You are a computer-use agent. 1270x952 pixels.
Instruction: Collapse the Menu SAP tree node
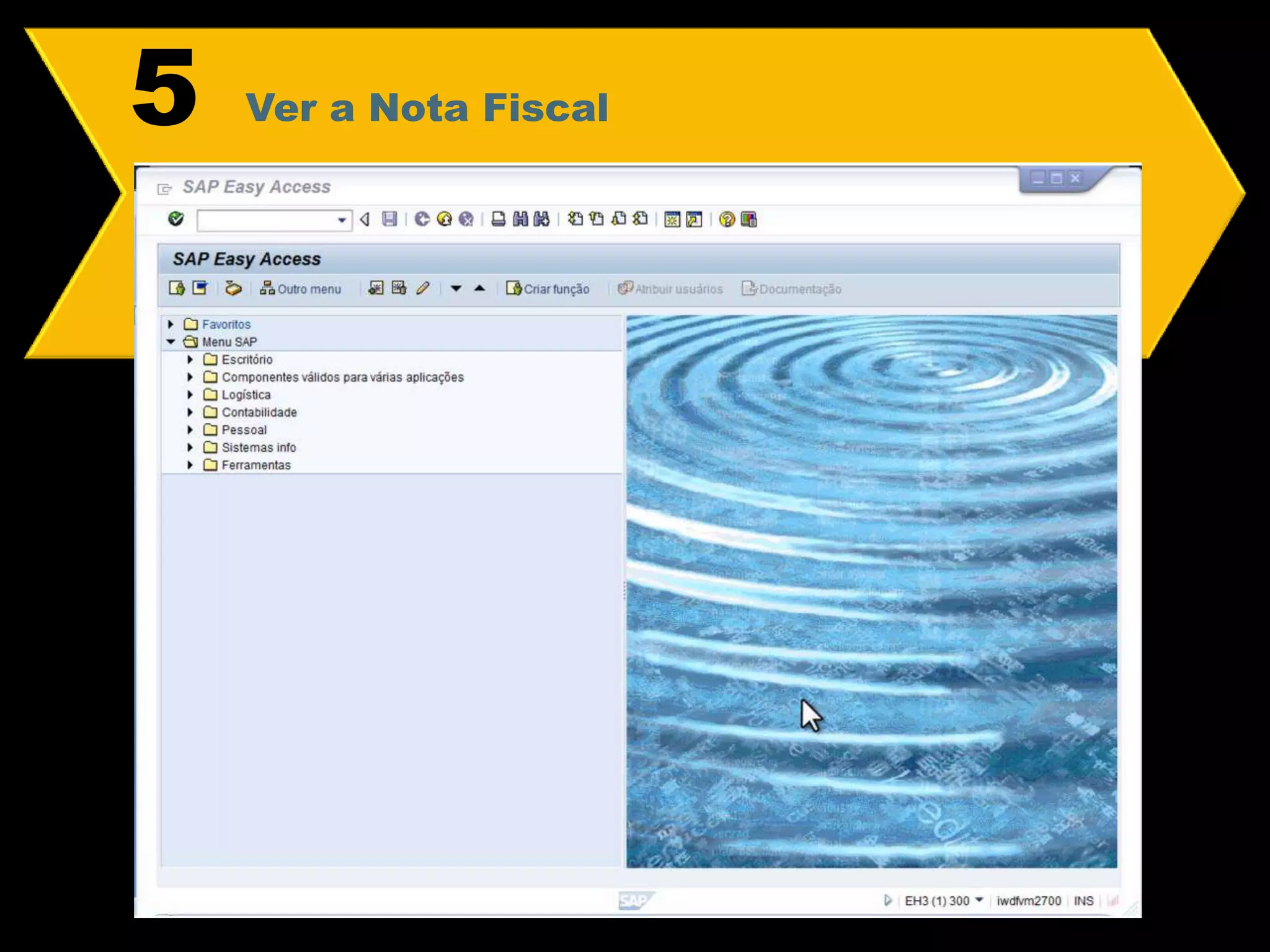[x=171, y=342]
